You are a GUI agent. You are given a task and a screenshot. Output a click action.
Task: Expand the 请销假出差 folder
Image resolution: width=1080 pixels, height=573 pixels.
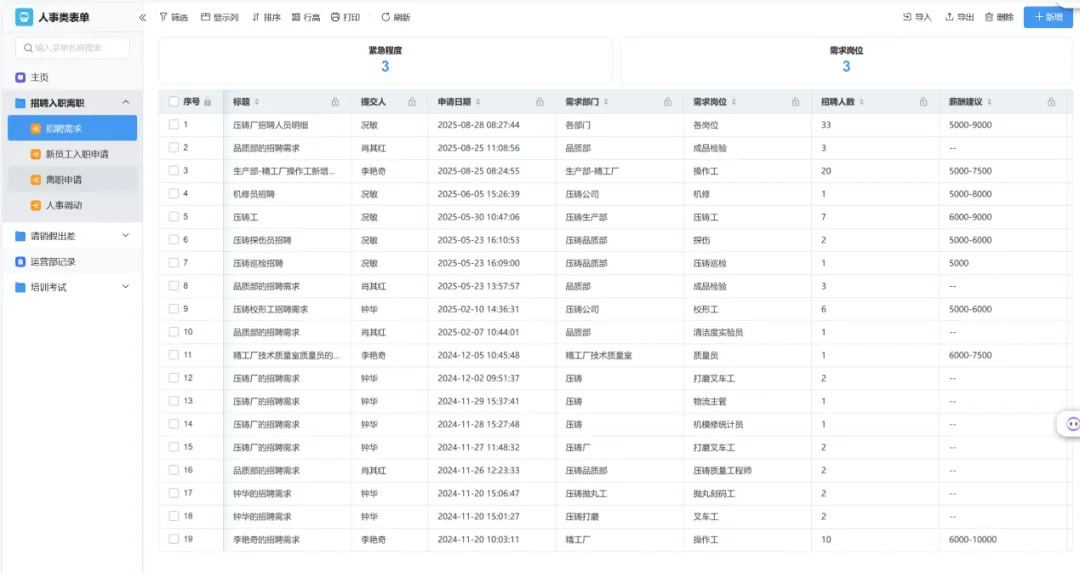coord(125,236)
